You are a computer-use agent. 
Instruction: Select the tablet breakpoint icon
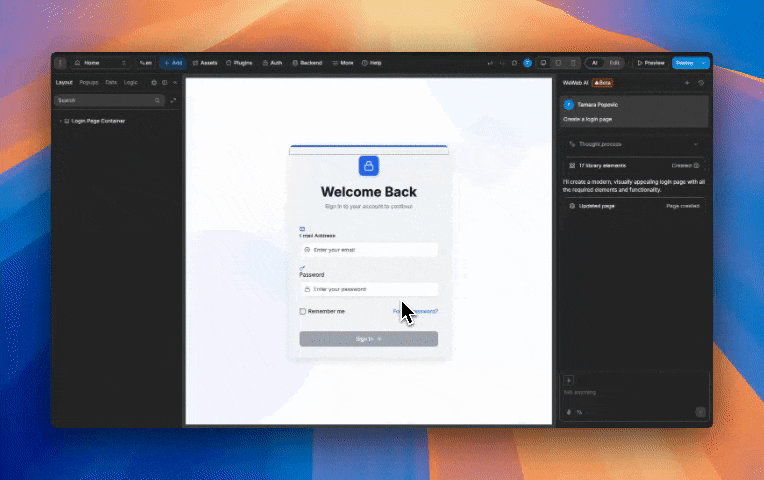558,63
